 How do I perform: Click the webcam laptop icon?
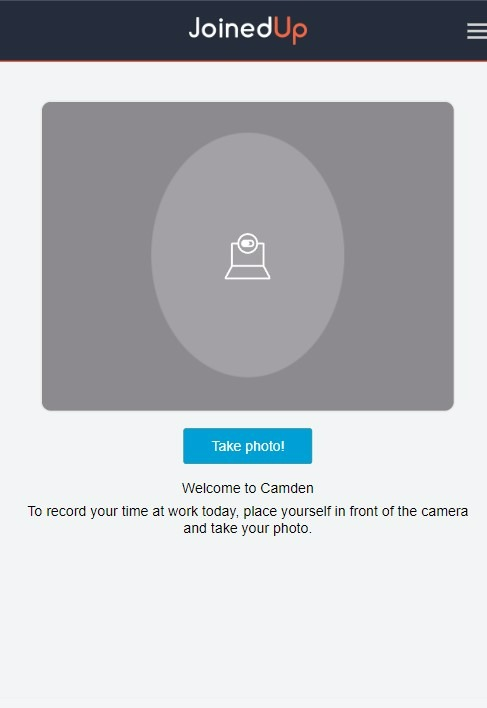coord(247,256)
